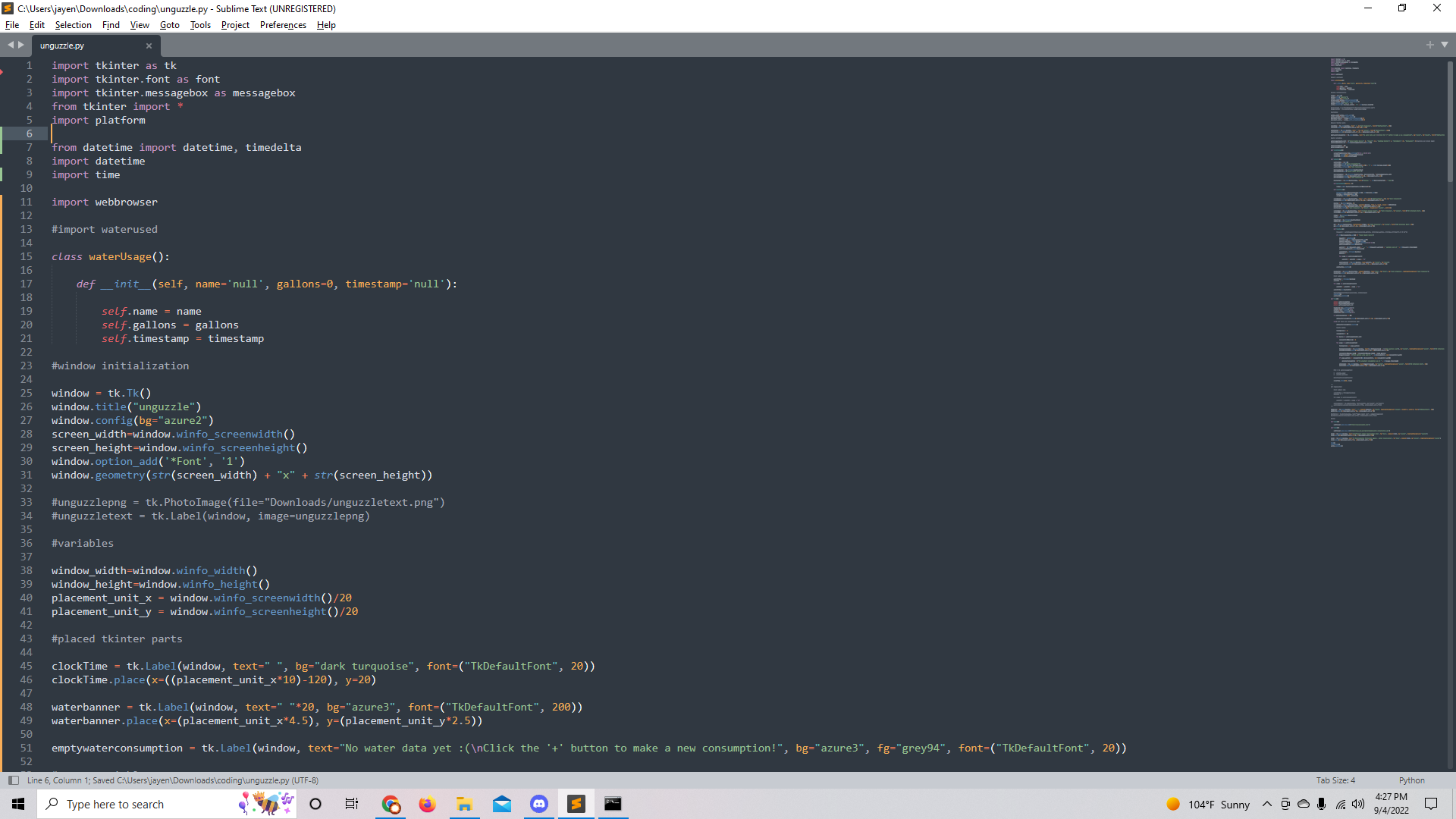Click the vertical scrollbar handle
This screenshot has width=1456, height=819.
(1450, 121)
